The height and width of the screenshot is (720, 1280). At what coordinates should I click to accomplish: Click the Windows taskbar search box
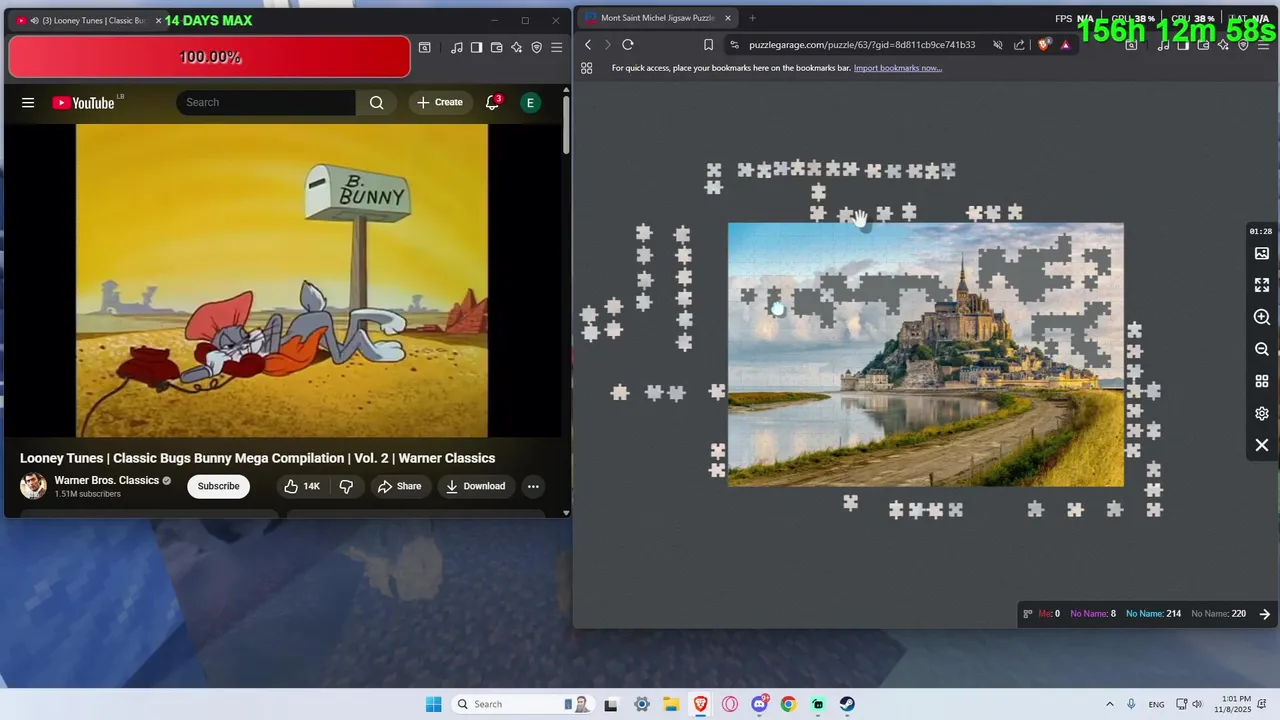point(522,704)
